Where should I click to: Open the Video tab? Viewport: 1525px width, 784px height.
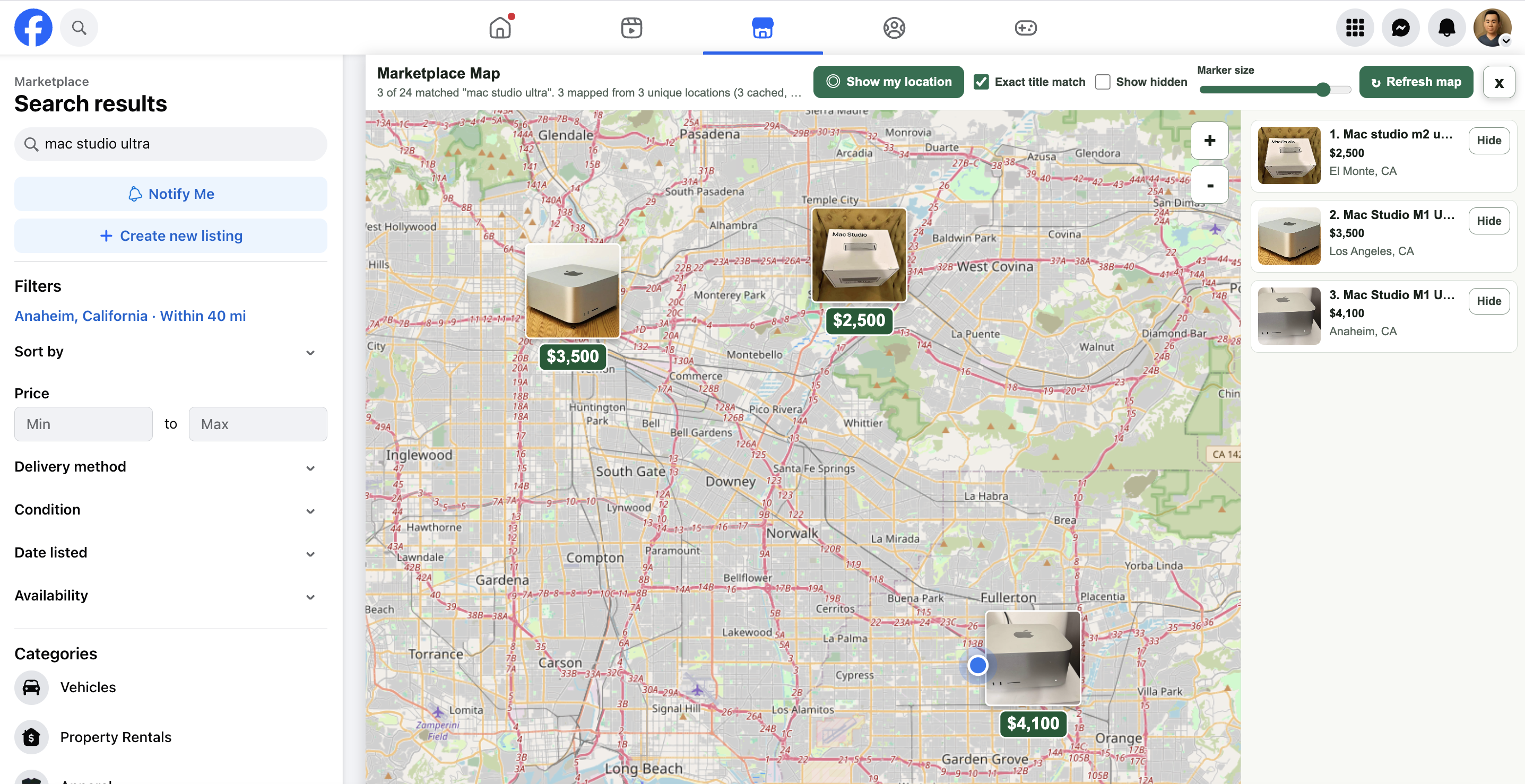631,27
